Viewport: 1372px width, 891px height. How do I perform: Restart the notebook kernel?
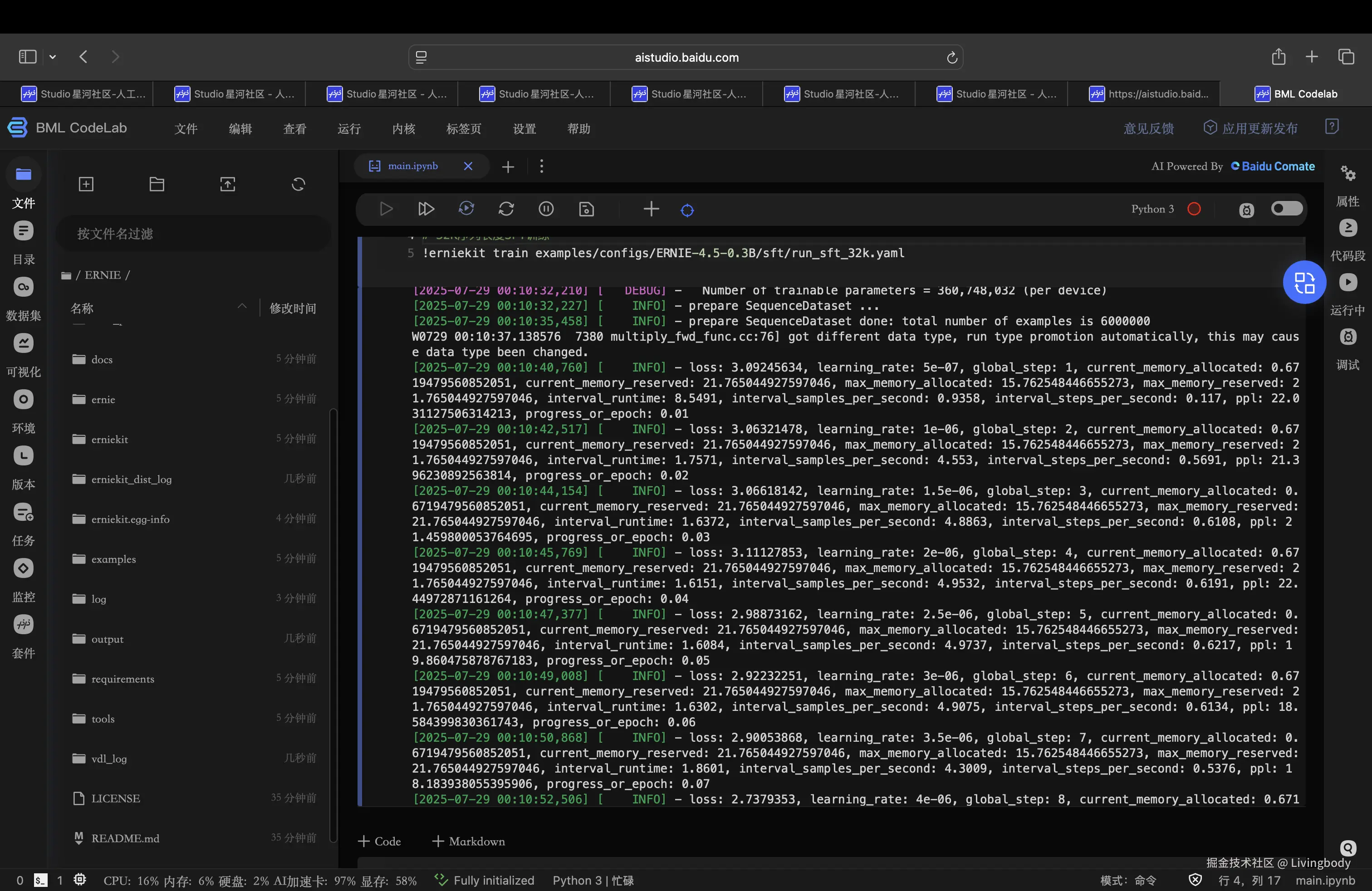click(506, 209)
